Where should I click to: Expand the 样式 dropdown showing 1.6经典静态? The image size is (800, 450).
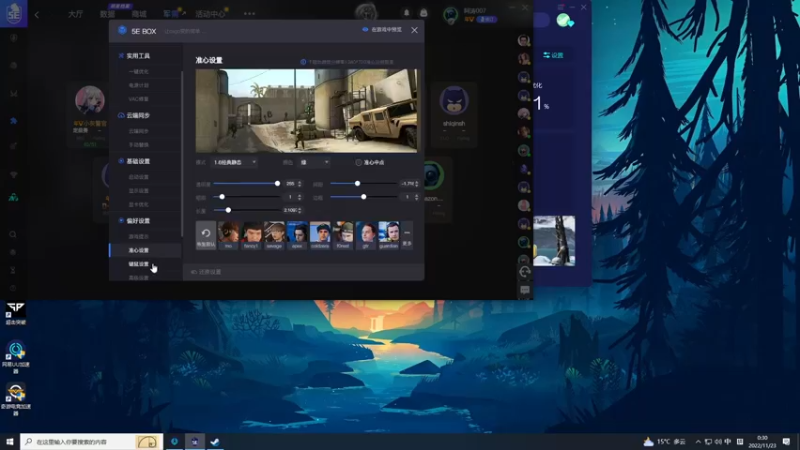[x=234, y=162]
